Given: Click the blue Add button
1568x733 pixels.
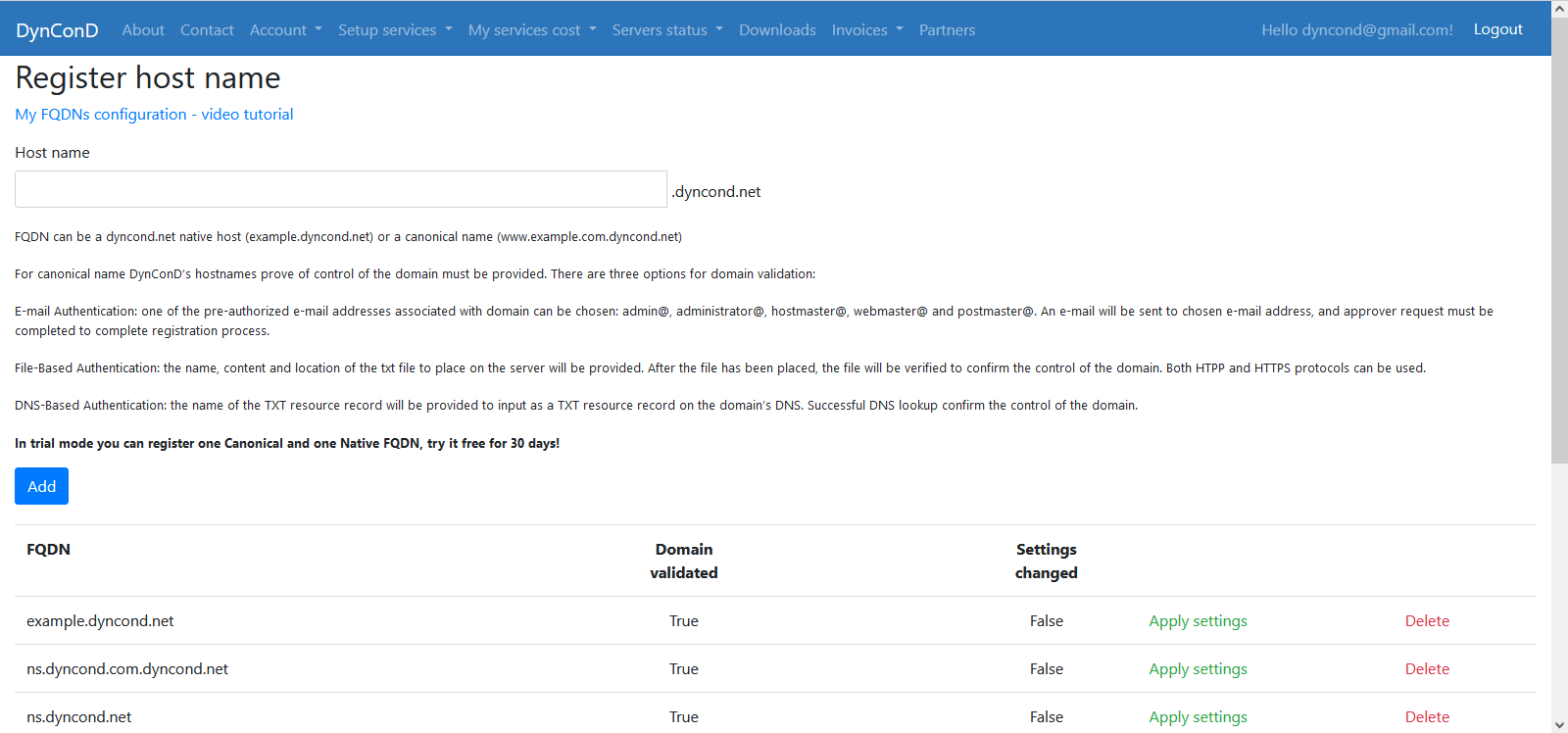Looking at the screenshot, I should click(41, 486).
